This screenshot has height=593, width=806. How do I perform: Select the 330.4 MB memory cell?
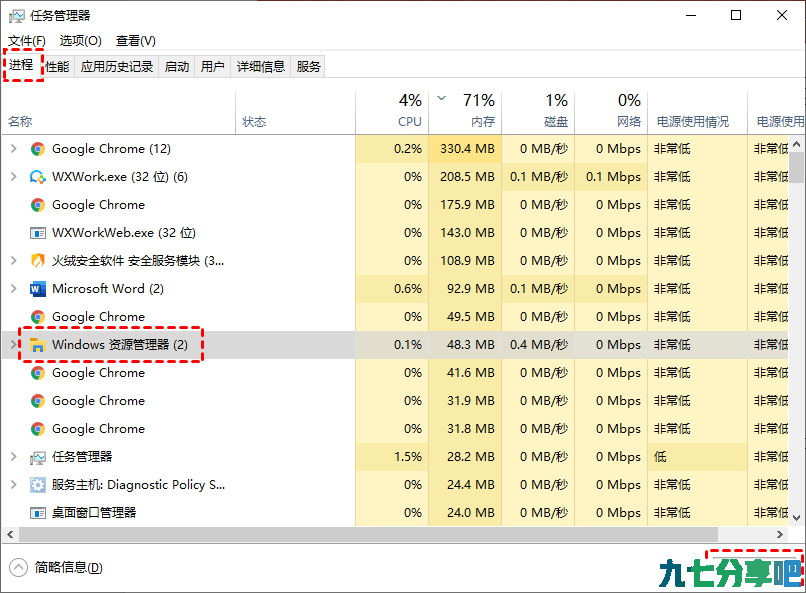pos(465,149)
